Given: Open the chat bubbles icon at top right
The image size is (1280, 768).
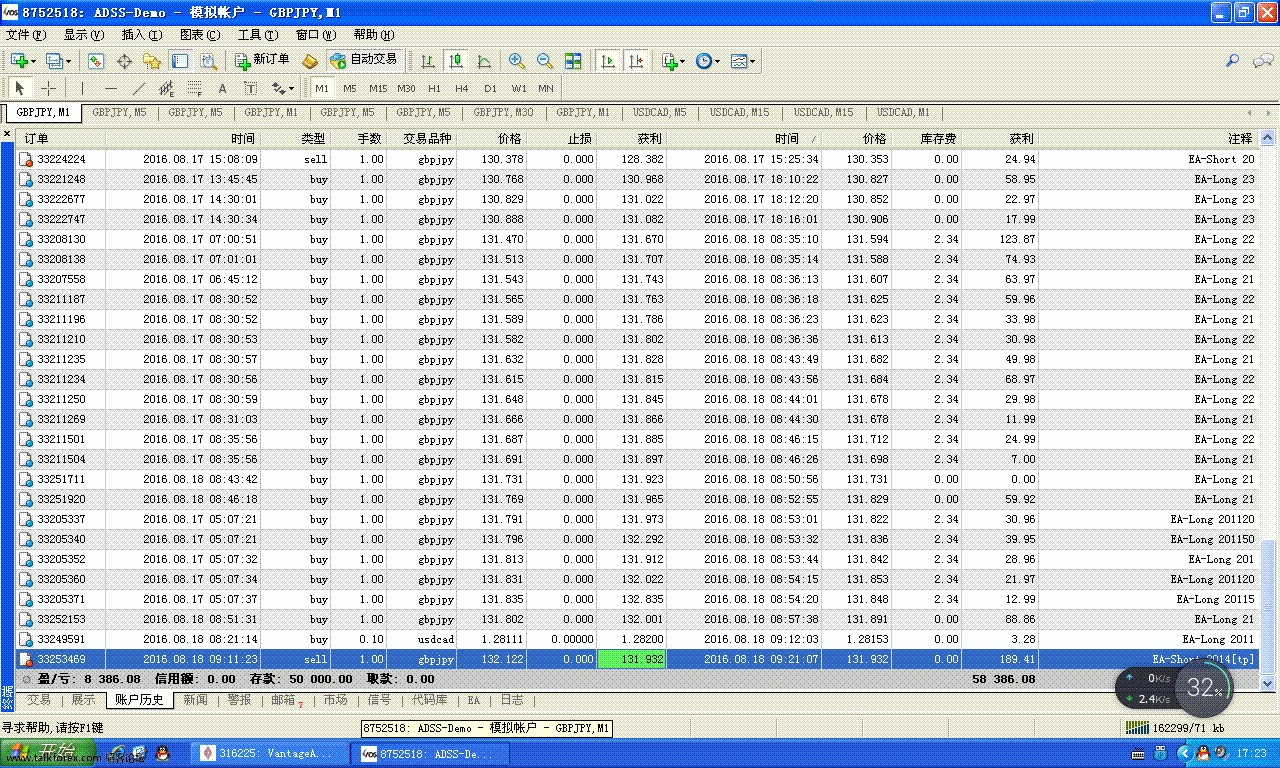Looking at the screenshot, I should click(x=1262, y=61).
